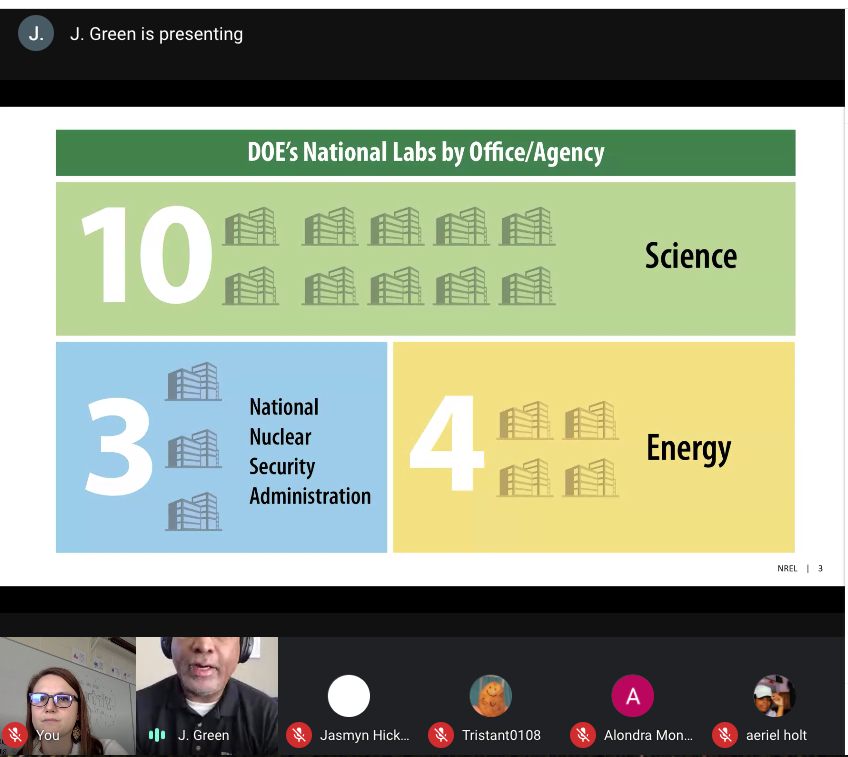The height and width of the screenshot is (757, 848).
Task: Click the 'J. Green is presenting' label
Action: click(156, 34)
